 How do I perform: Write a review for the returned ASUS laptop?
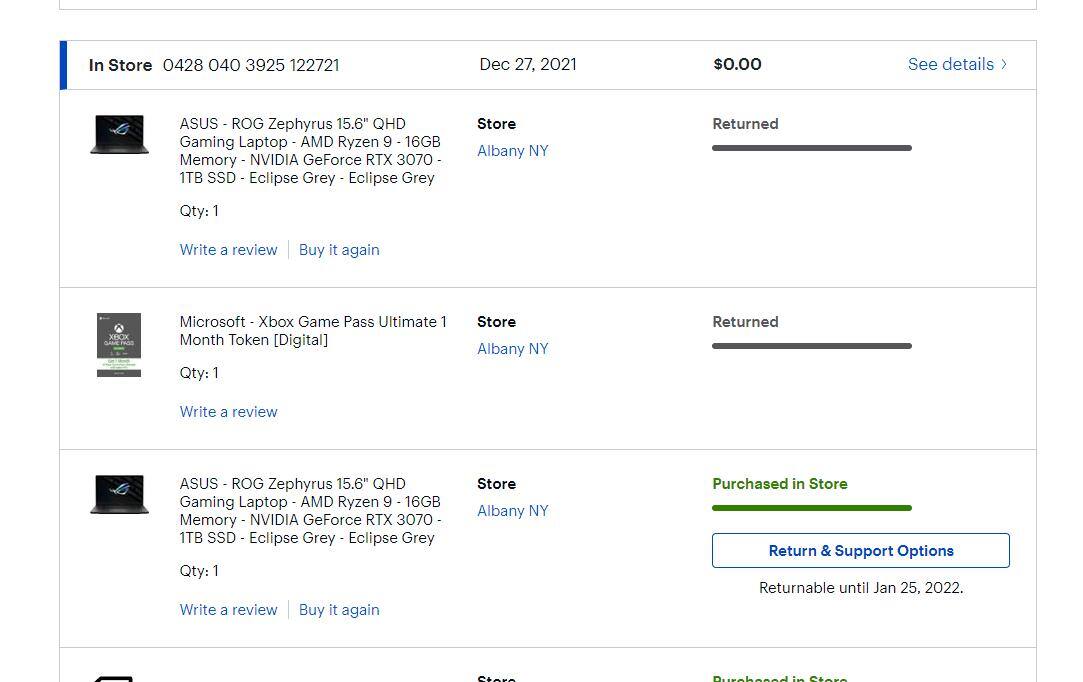pyautogui.click(x=228, y=249)
